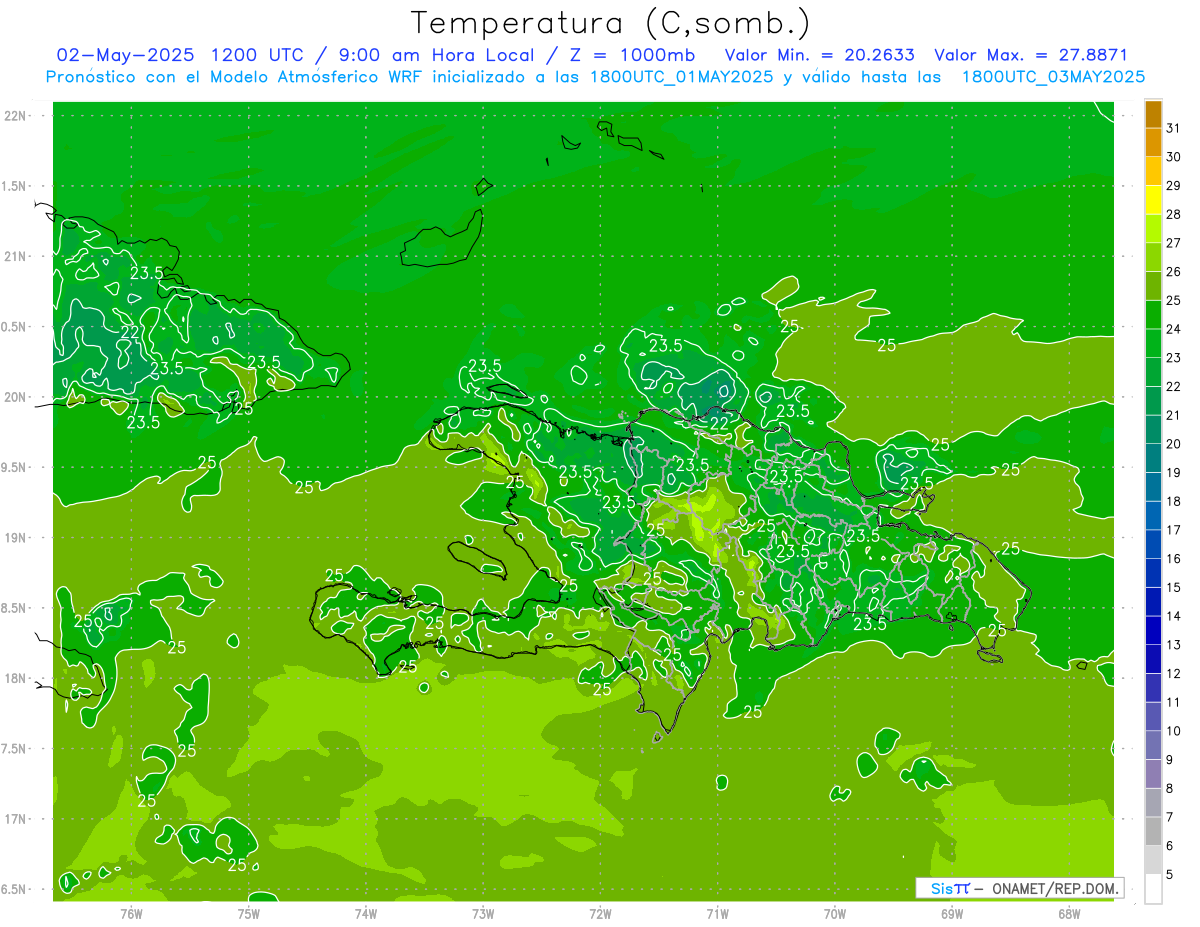Click the "Valor Max. = 27.8871" value

[x=1030, y=55]
